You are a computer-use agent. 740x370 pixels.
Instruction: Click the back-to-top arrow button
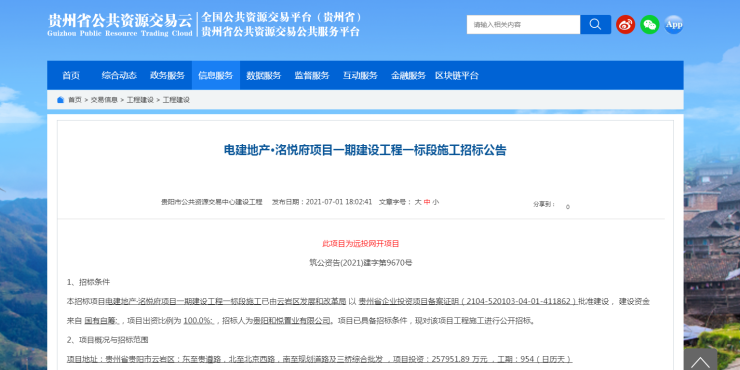coord(700,361)
